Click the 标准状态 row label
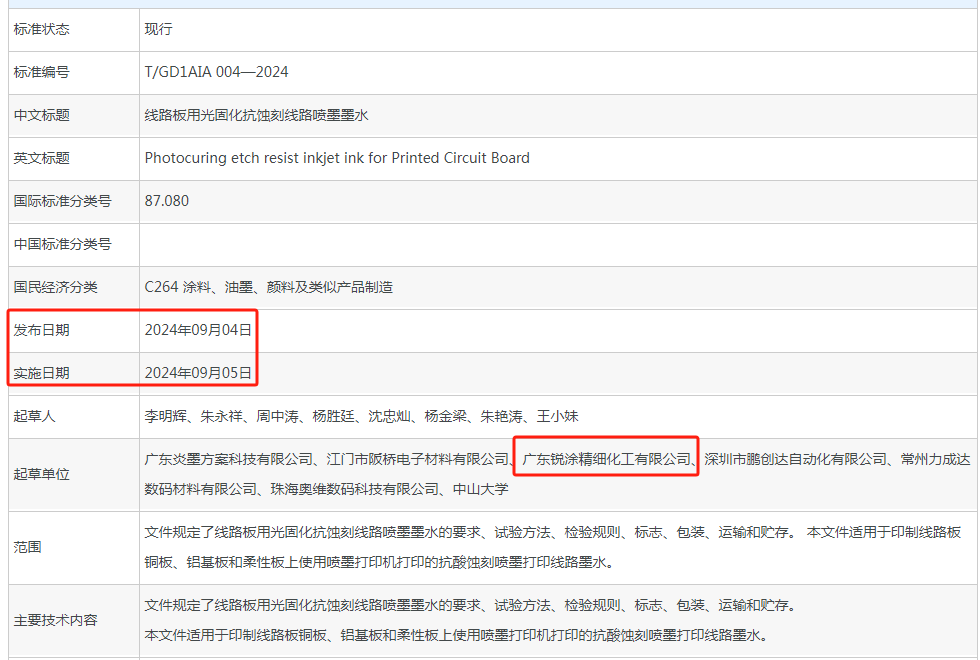The image size is (980, 660). pyautogui.click(x=36, y=29)
